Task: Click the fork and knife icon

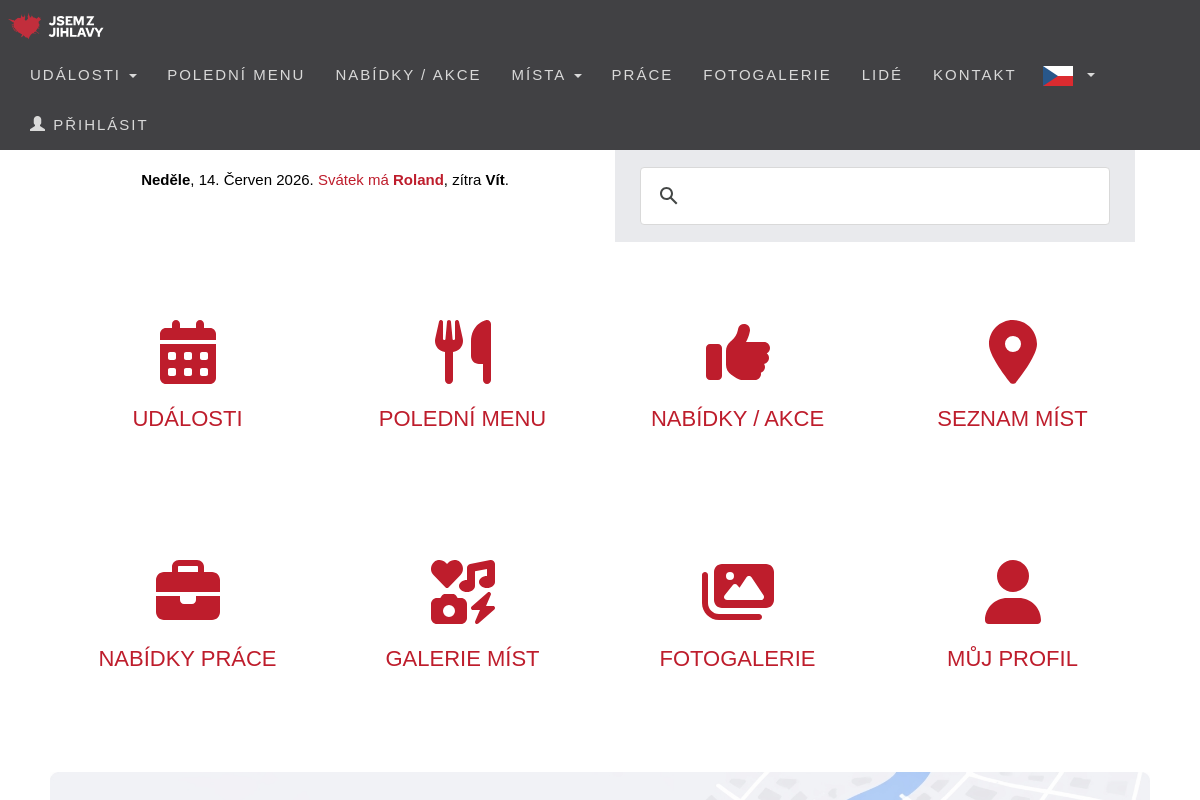Action: [463, 352]
